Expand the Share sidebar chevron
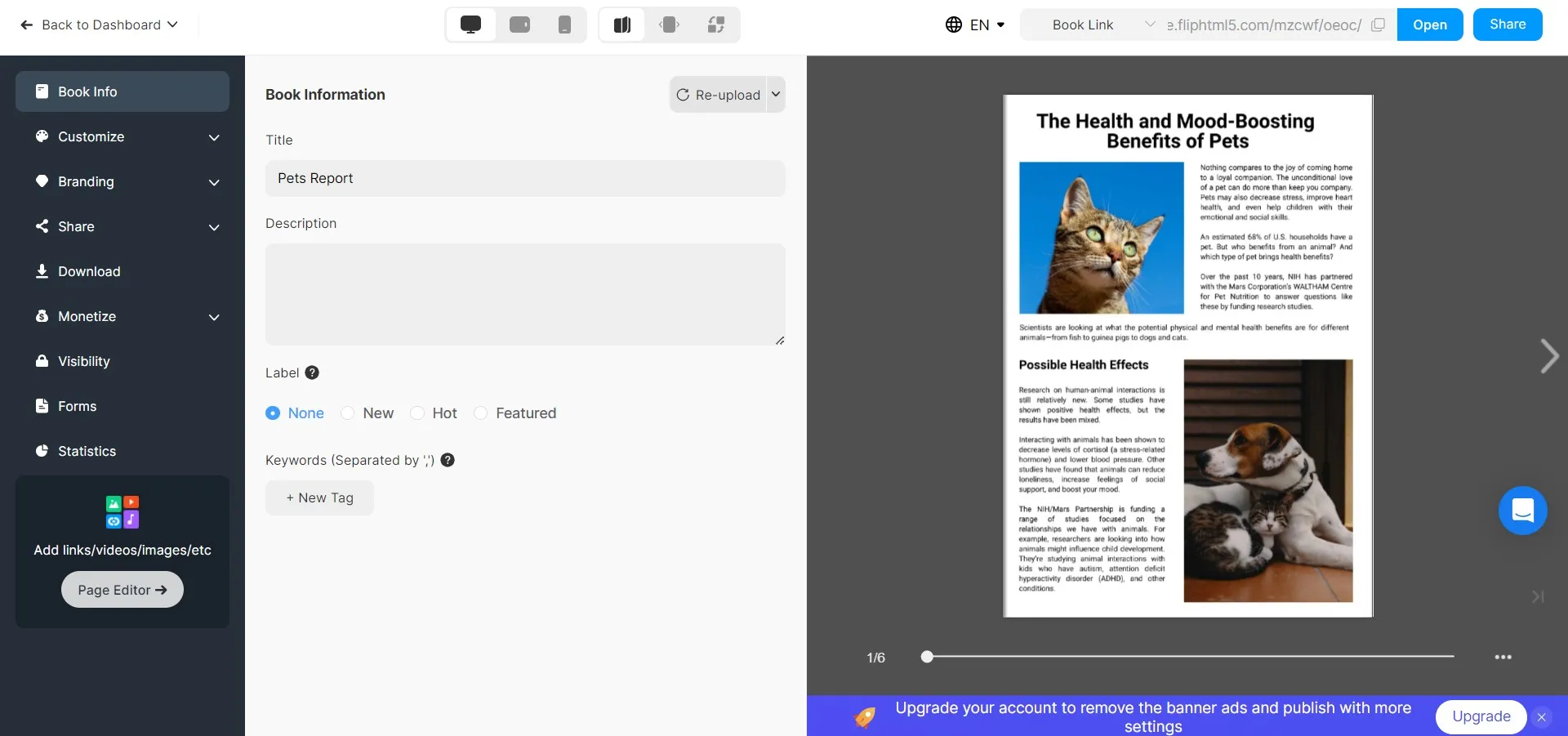 point(214,227)
